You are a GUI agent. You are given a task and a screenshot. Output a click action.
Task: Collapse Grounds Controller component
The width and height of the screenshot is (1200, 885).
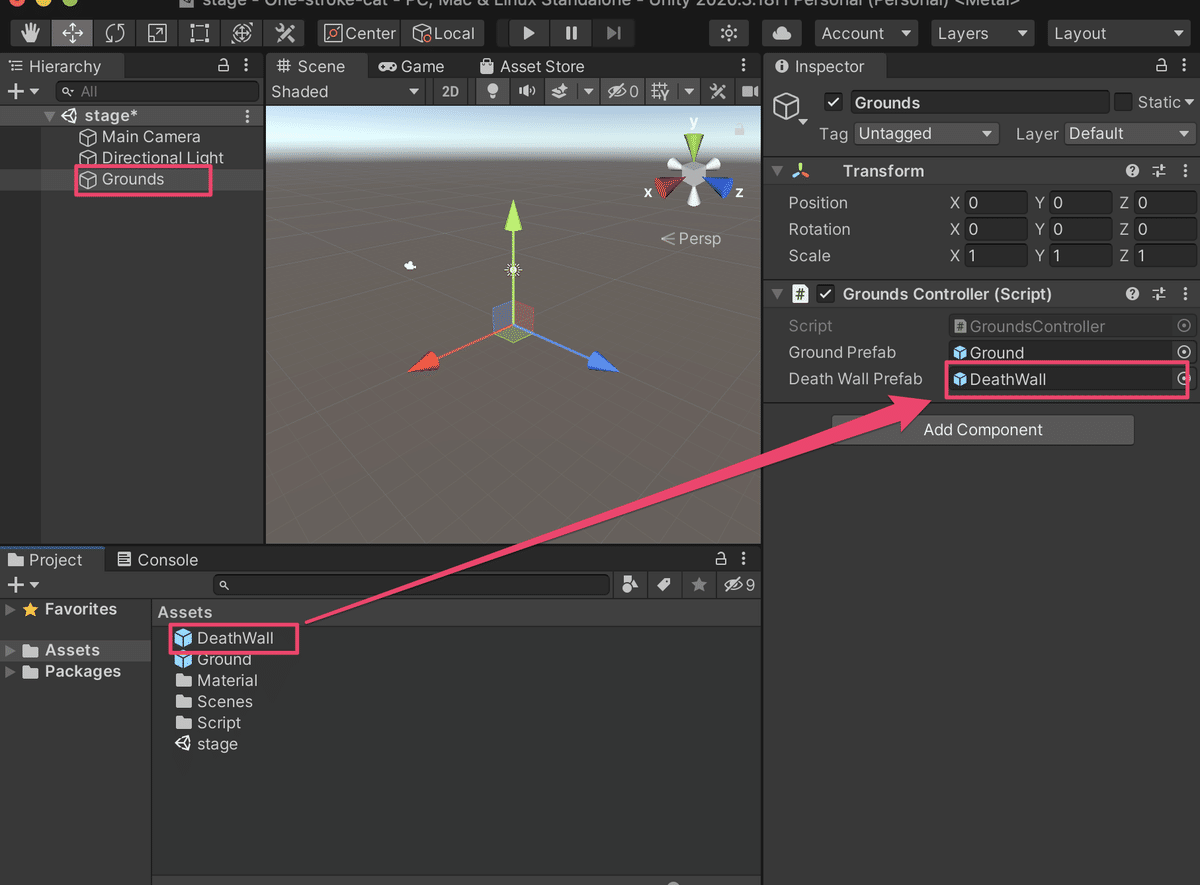[x=777, y=294]
